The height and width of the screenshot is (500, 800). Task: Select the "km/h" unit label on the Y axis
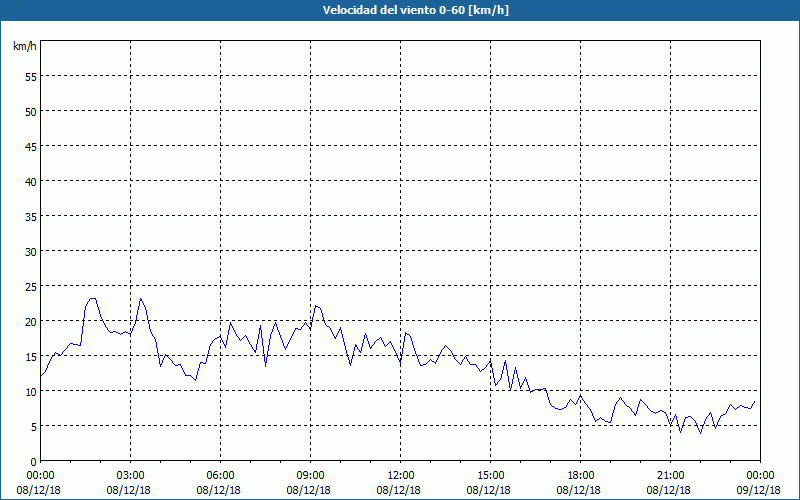tap(25, 46)
